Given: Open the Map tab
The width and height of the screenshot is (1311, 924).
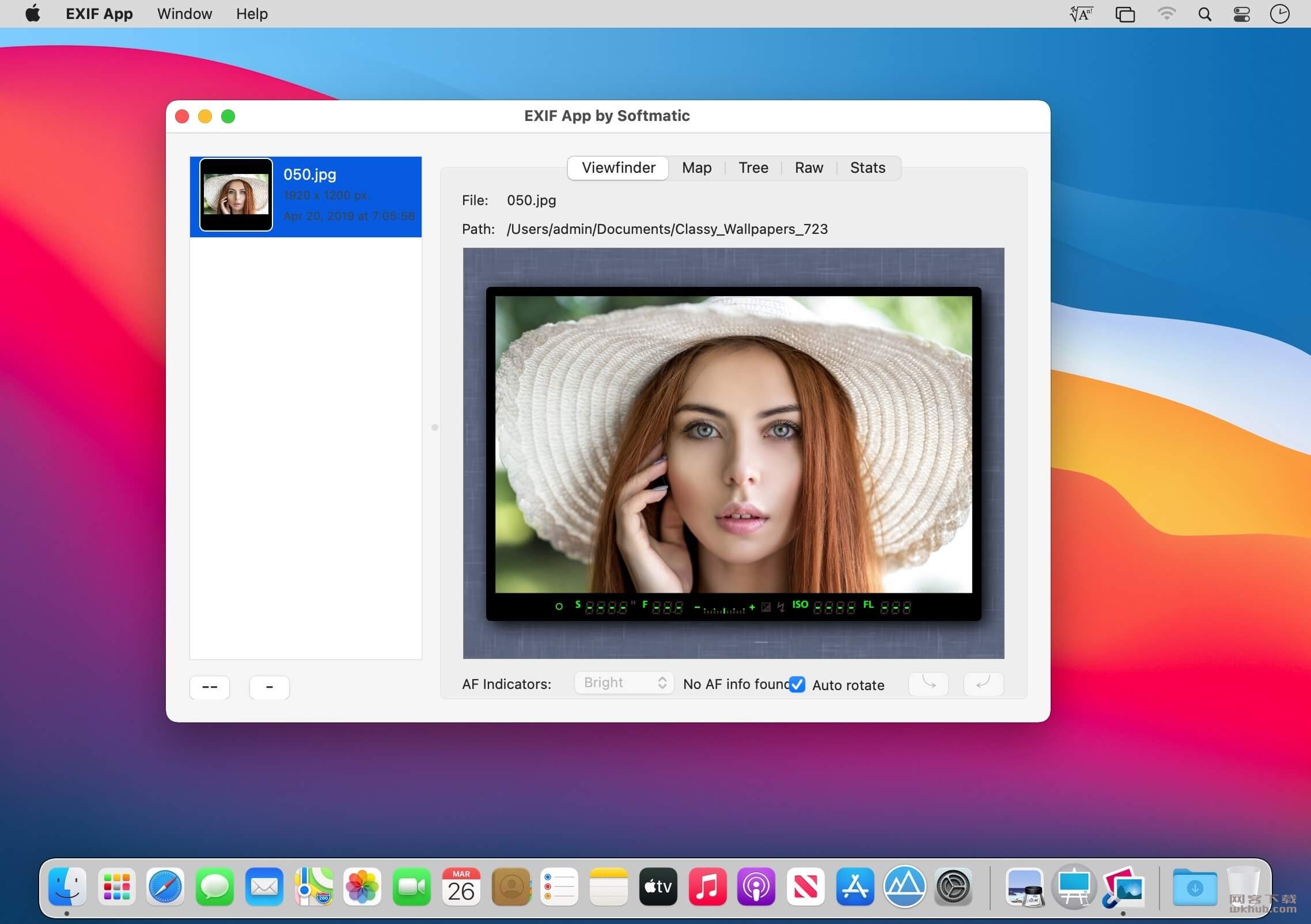Looking at the screenshot, I should pyautogui.click(x=696, y=168).
